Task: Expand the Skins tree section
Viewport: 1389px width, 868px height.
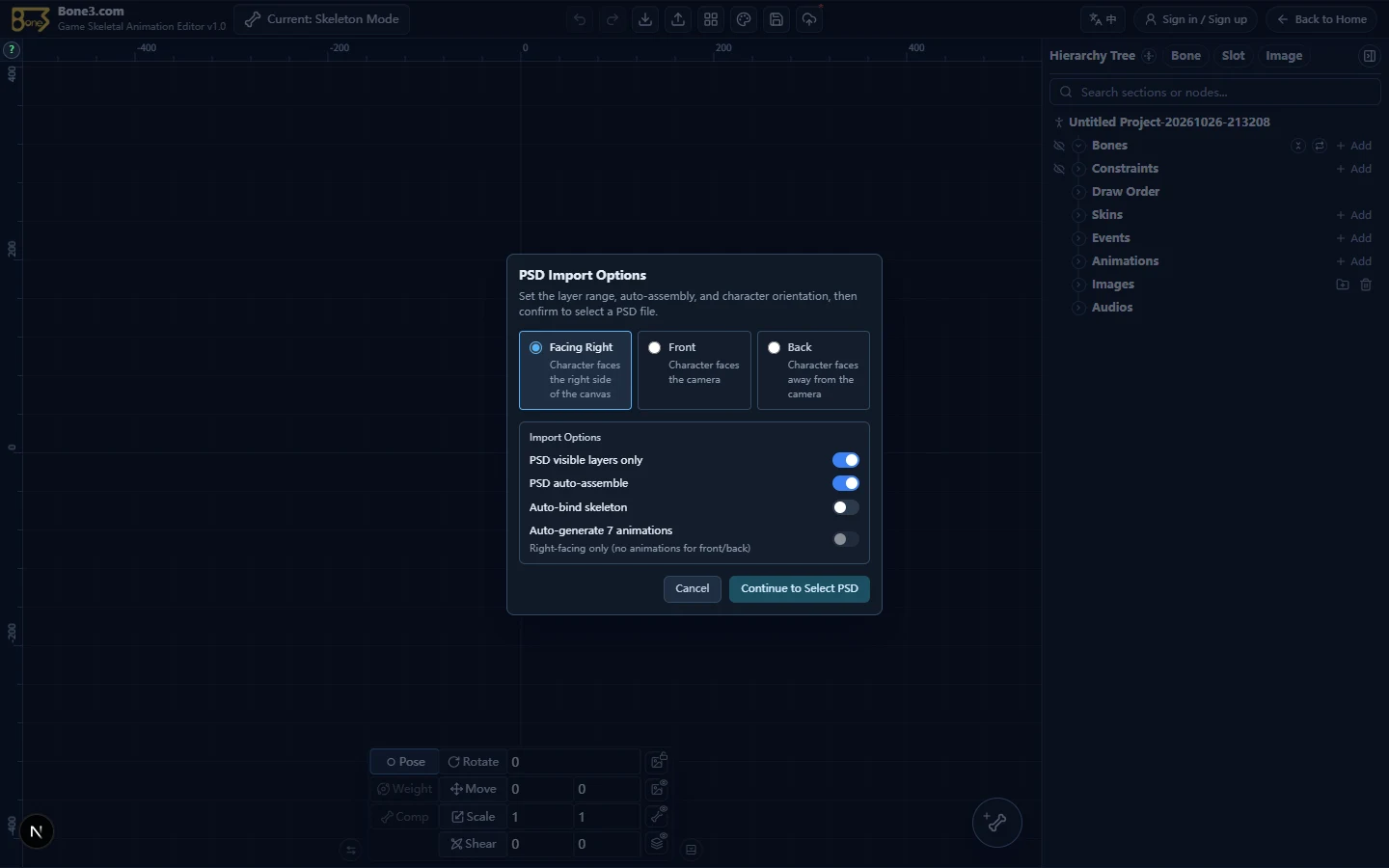Action: pos(1078,215)
